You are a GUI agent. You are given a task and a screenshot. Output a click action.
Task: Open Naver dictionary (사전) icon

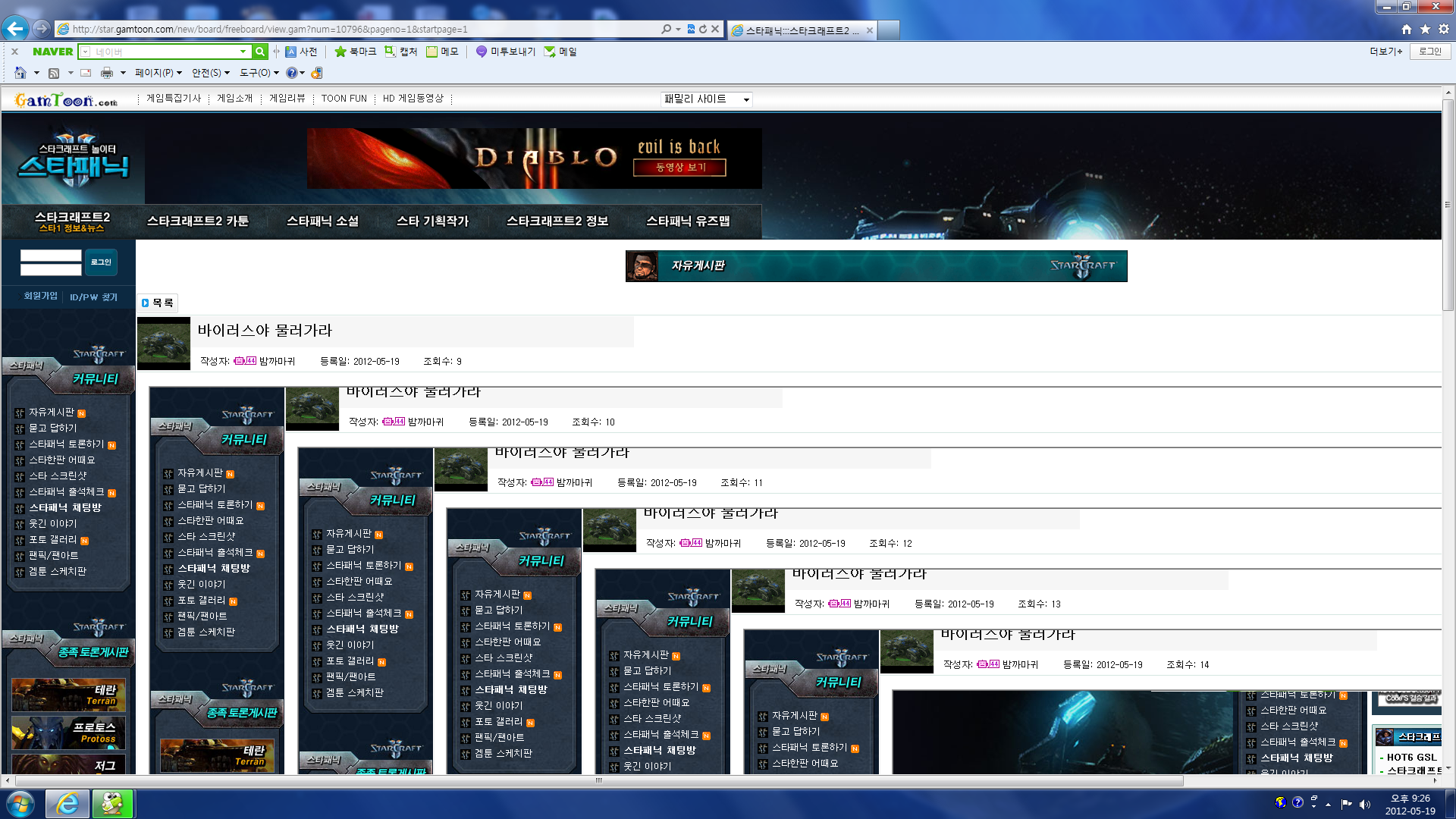291,52
